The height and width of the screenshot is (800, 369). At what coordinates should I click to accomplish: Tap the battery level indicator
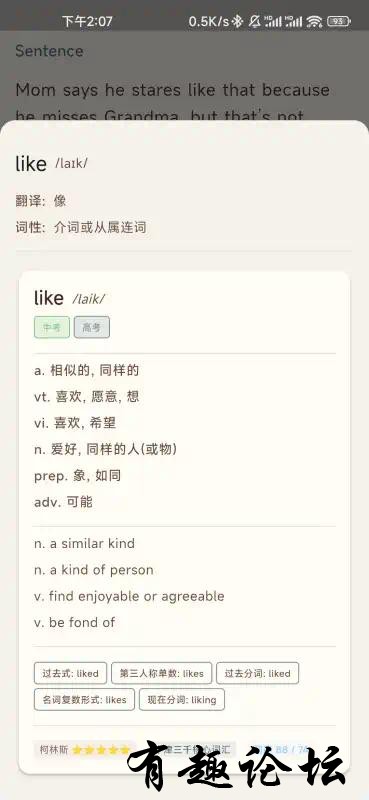point(338,21)
